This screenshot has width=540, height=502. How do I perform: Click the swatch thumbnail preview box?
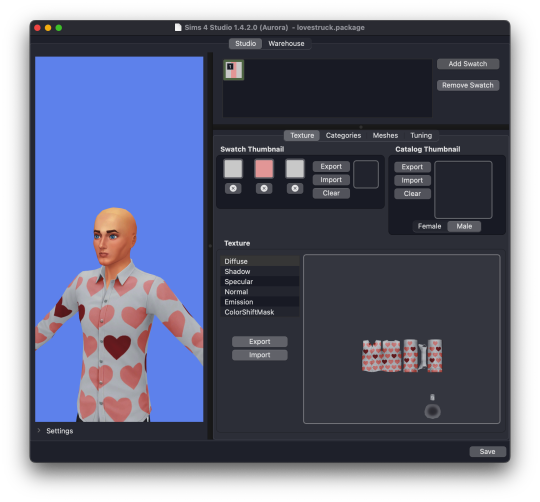point(366,174)
